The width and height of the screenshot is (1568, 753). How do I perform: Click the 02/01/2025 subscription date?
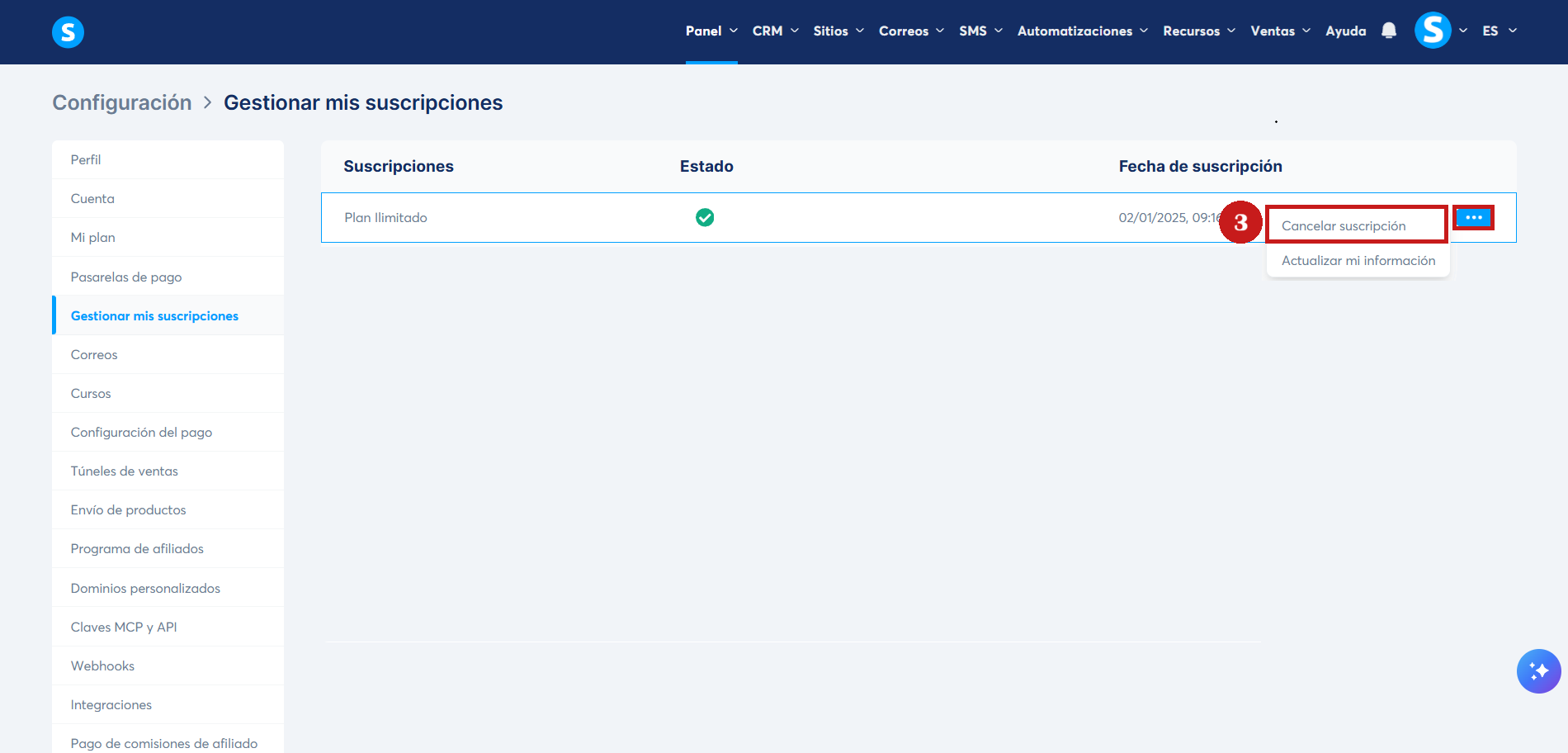coord(1169,218)
